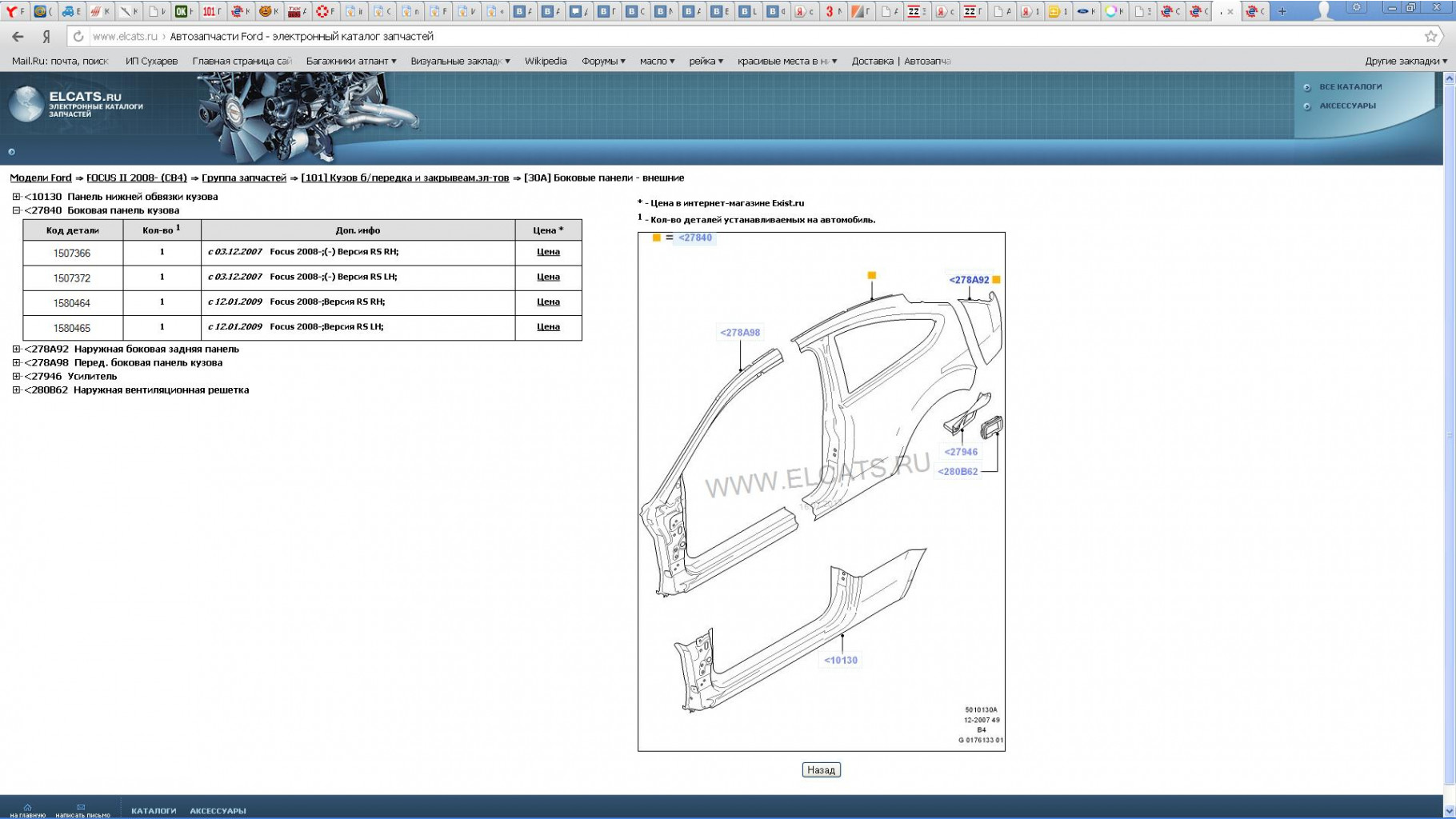Screen dimensions: 1456x819
Task: Click the envelope 'написать письмо' footer icon
Action: coord(81,808)
